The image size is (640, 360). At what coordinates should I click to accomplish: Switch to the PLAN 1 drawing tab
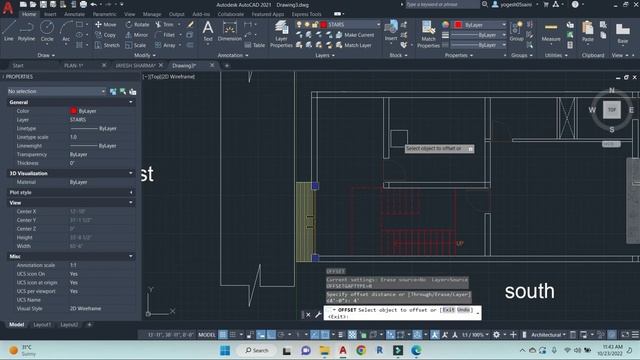[73, 65]
